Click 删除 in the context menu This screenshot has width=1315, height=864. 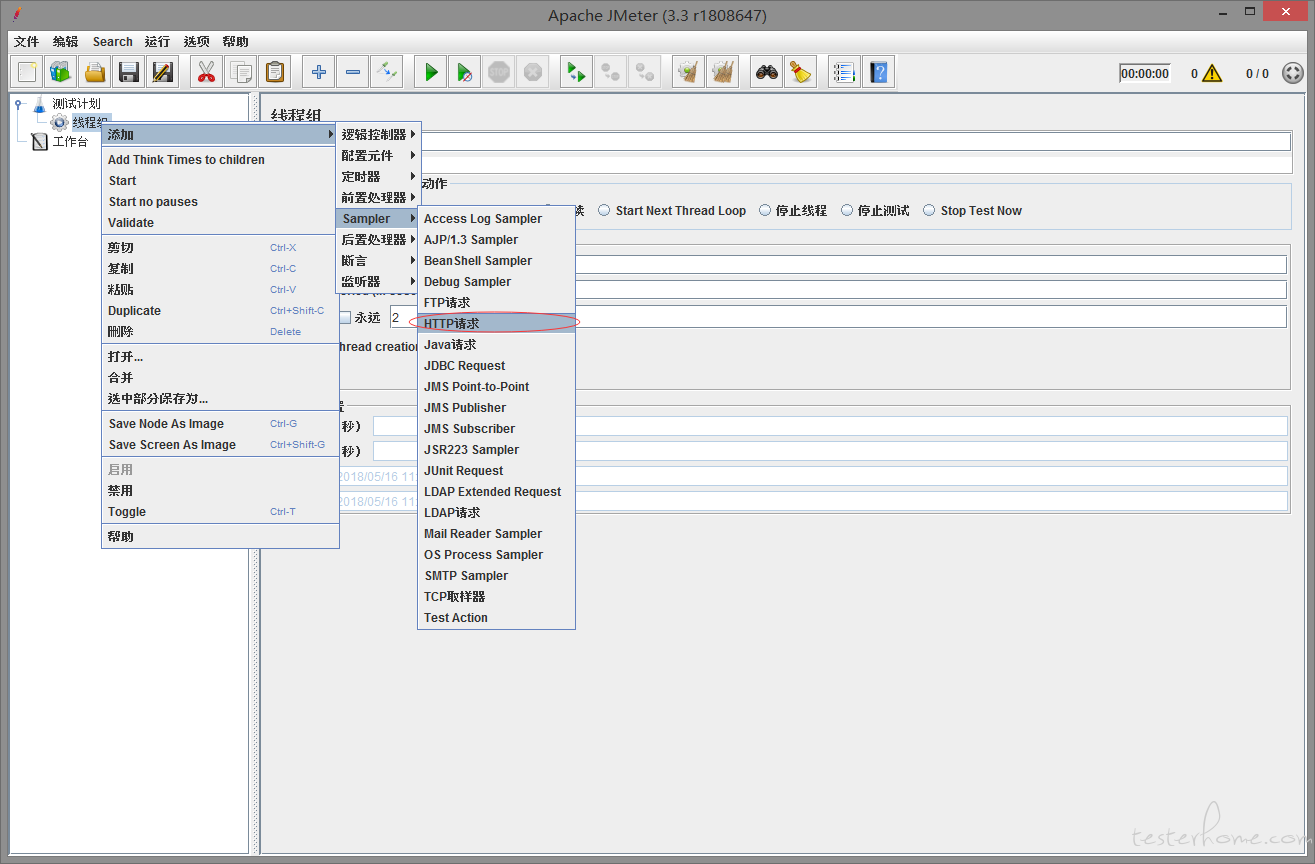click(220, 332)
